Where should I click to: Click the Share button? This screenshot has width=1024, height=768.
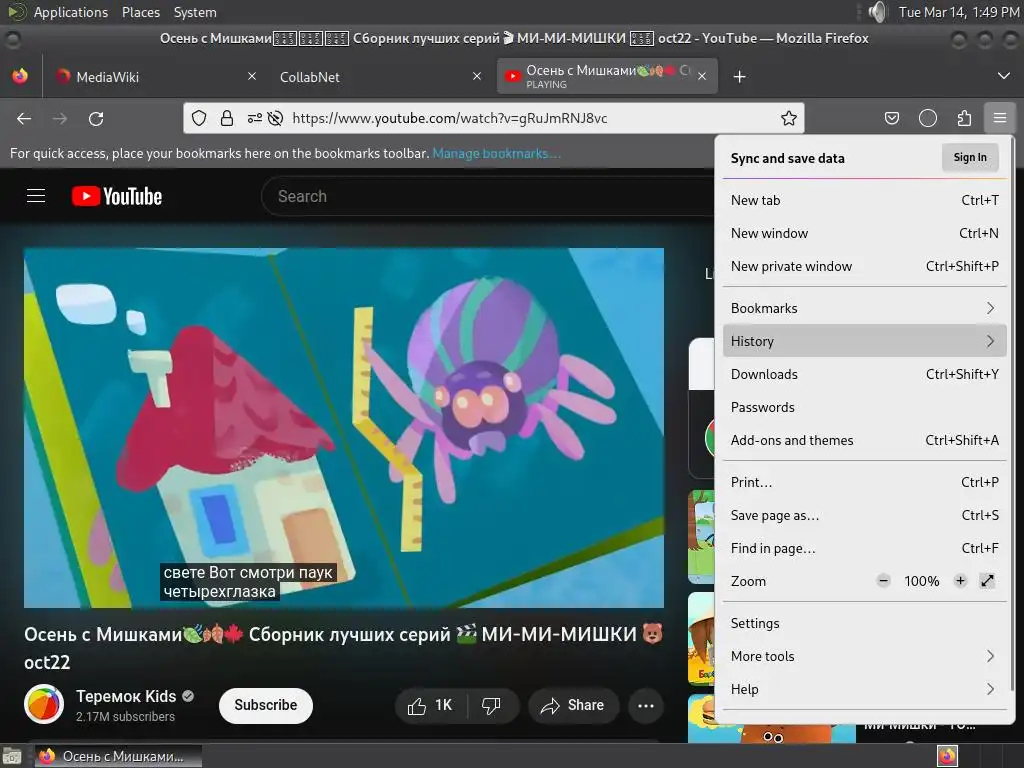pyautogui.click(x=573, y=705)
